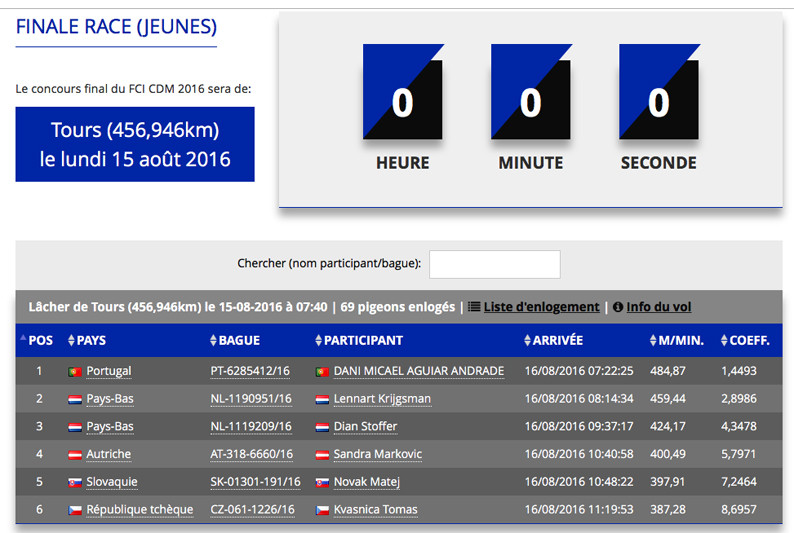794x533 pixels.
Task: Sort by M/MIN. speed column
Action: 682,340
